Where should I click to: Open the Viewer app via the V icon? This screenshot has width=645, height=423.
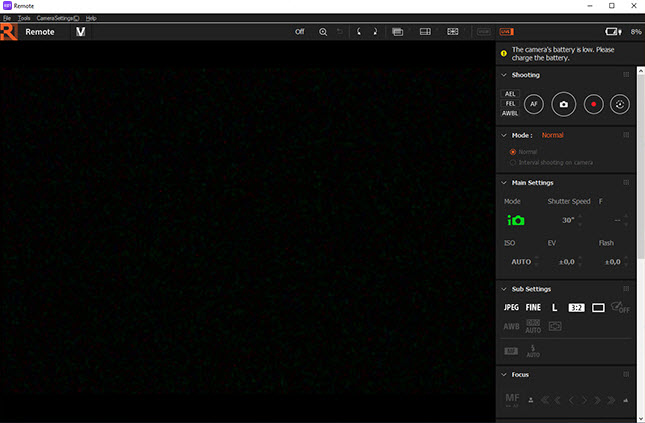click(81, 32)
